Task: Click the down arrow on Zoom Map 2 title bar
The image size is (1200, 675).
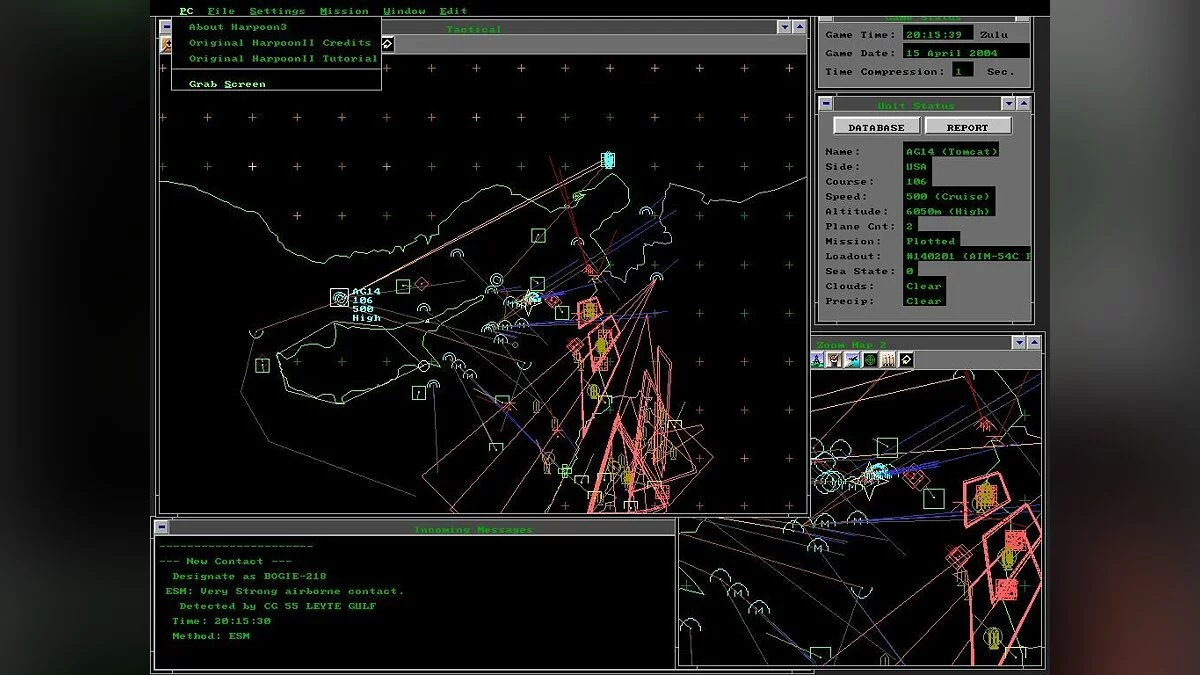Action: click(x=1019, y=343)
